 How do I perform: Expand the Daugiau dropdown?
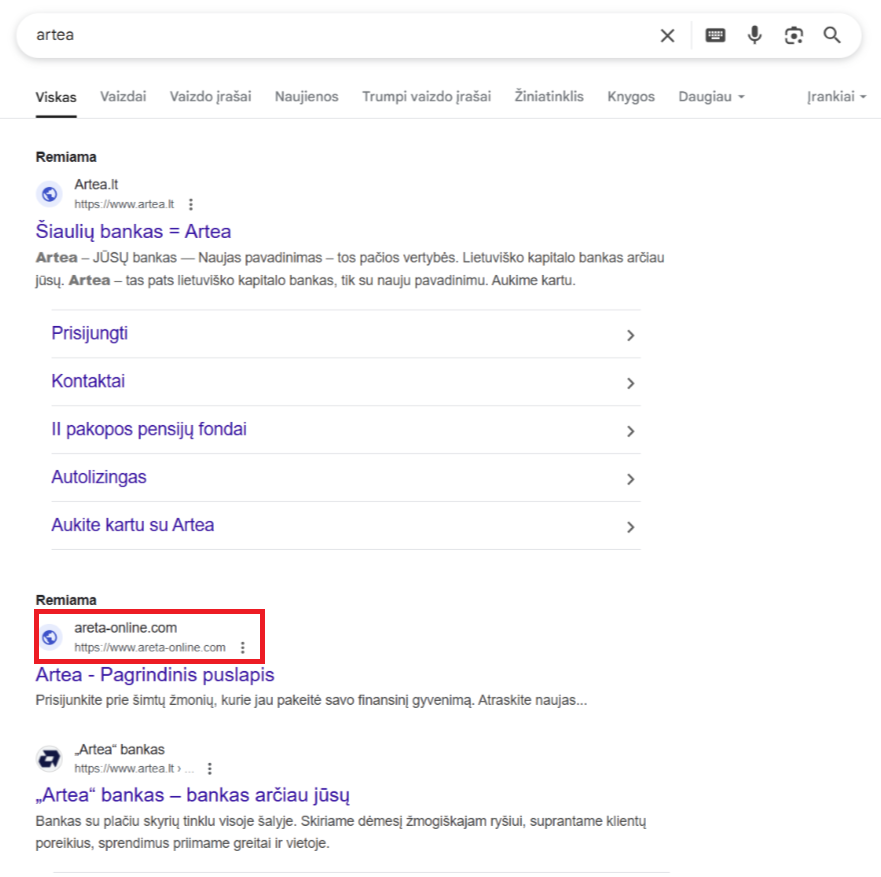point(711,97)
